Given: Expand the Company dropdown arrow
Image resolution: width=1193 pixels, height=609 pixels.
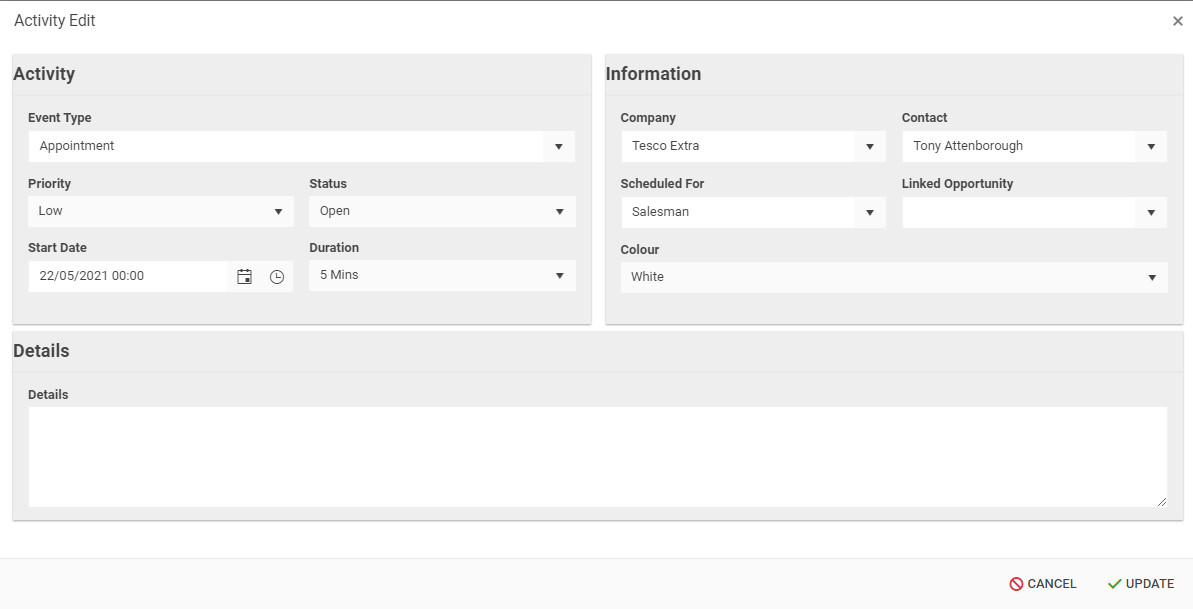Looking at the screenshot, I should point(870,147).
